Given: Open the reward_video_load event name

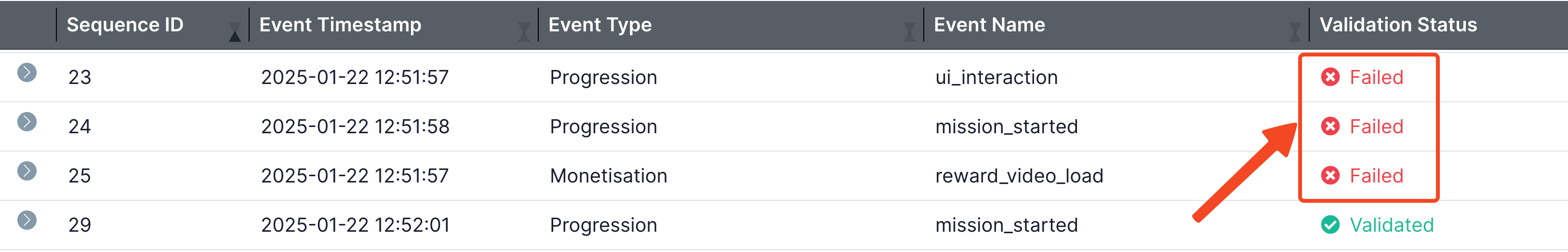Looking at the screenshot, I should [1019, 176].
